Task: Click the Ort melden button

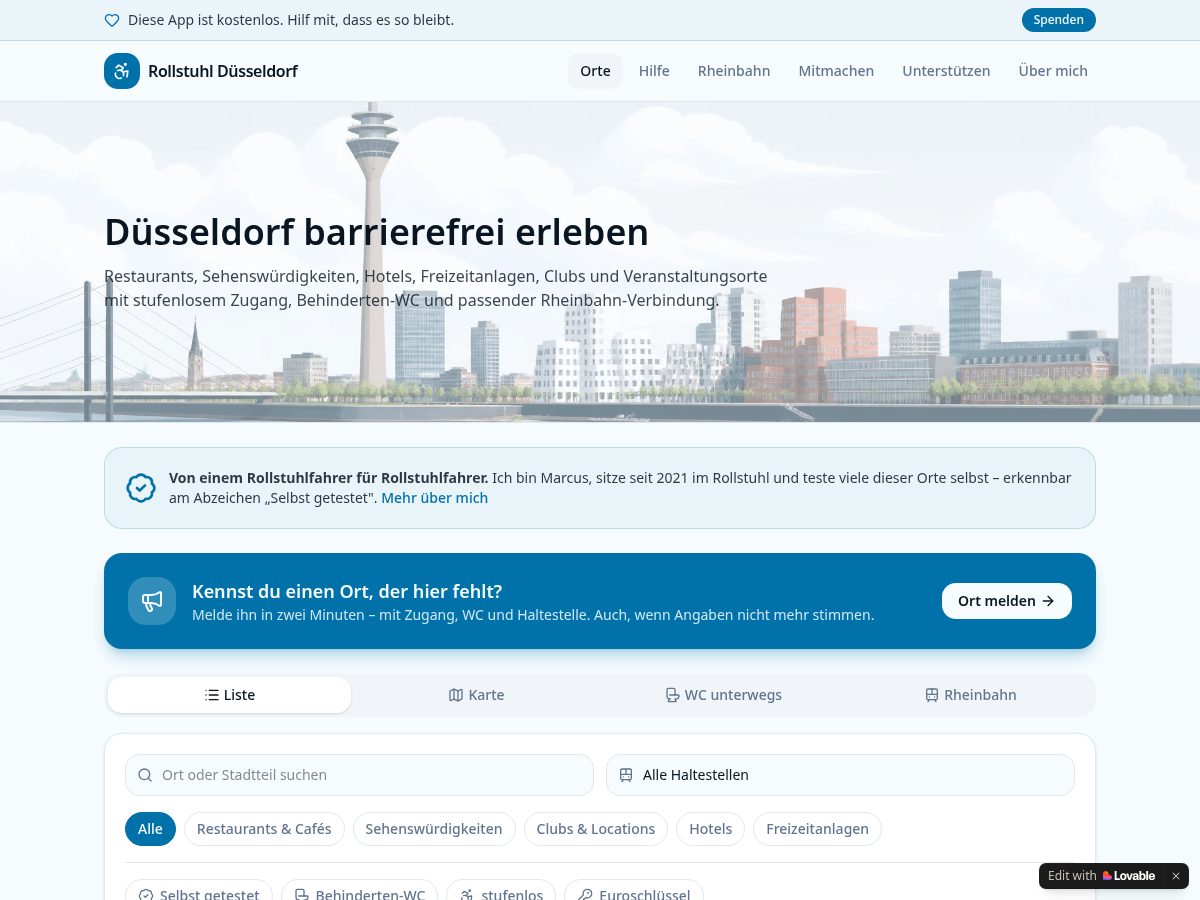Action: pos(1007,601)
